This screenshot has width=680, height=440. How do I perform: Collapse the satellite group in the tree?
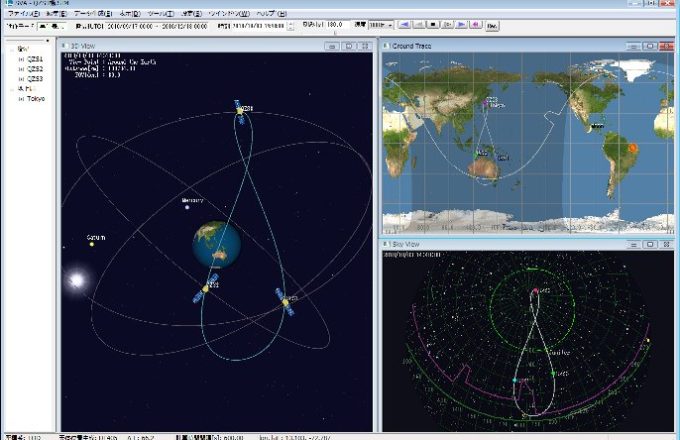[8, 49]
